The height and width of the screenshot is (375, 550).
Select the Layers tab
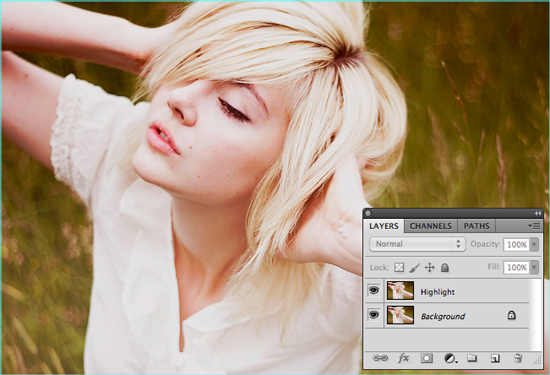pos(384,226)
